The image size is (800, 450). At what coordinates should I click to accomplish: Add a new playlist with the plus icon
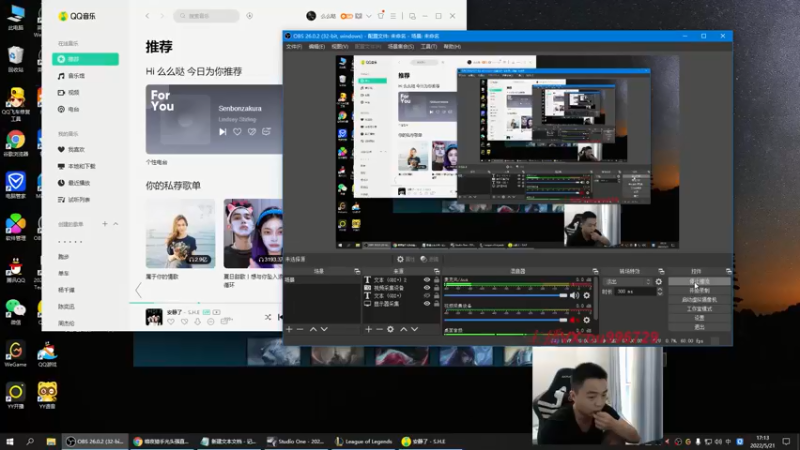tap(105, 224)
